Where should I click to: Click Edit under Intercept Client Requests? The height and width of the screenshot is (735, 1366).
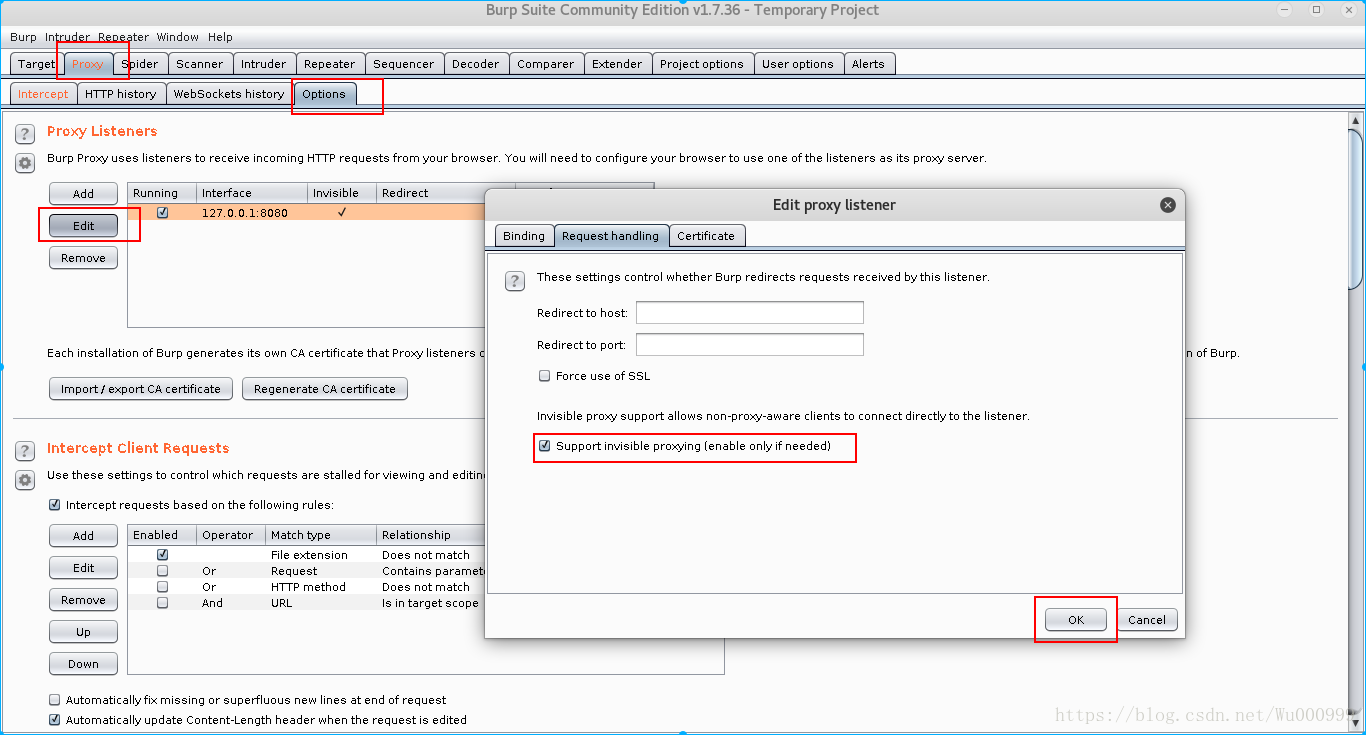(84, 568)
